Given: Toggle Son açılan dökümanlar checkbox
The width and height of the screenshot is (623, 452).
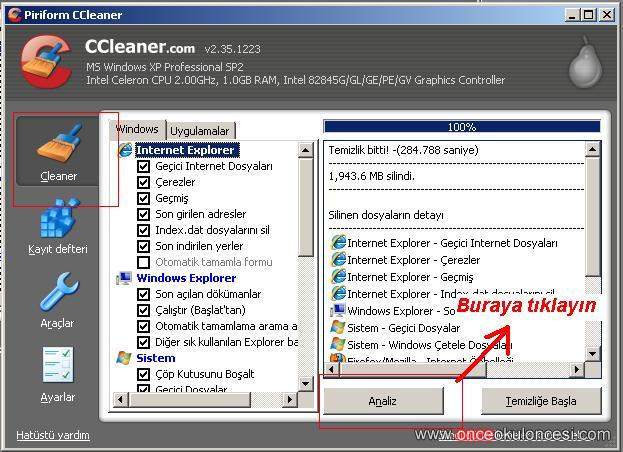Looking at the screenshot, I should [x=143, y=294].
